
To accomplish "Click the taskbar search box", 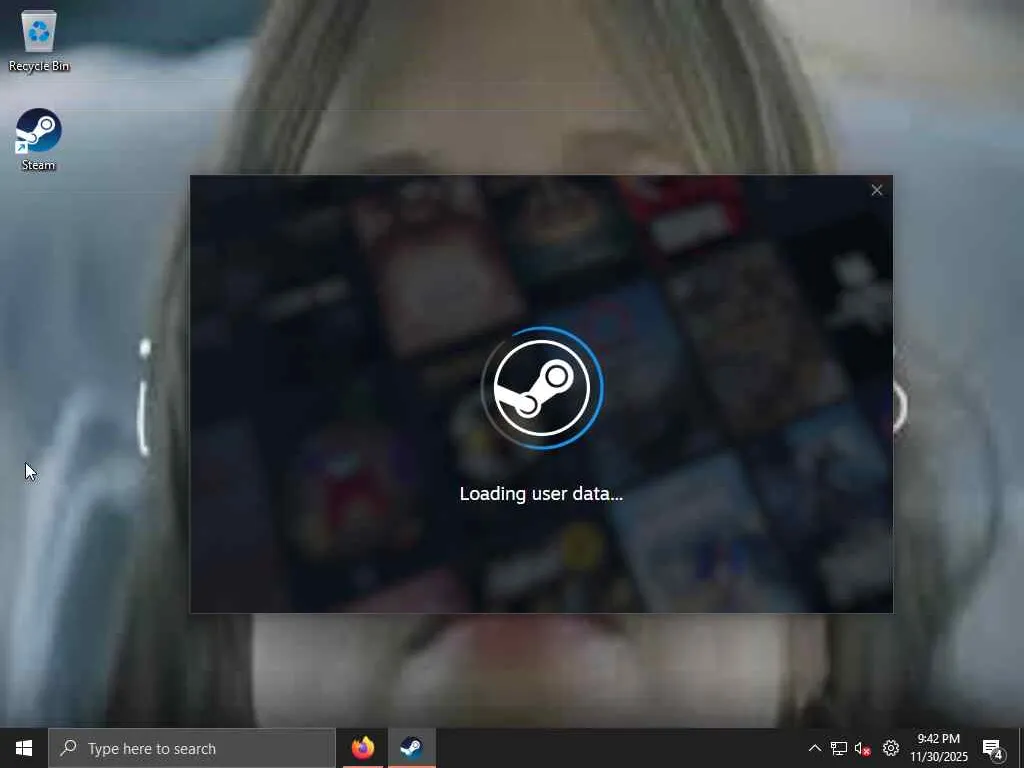I will (x=191, y=748).
